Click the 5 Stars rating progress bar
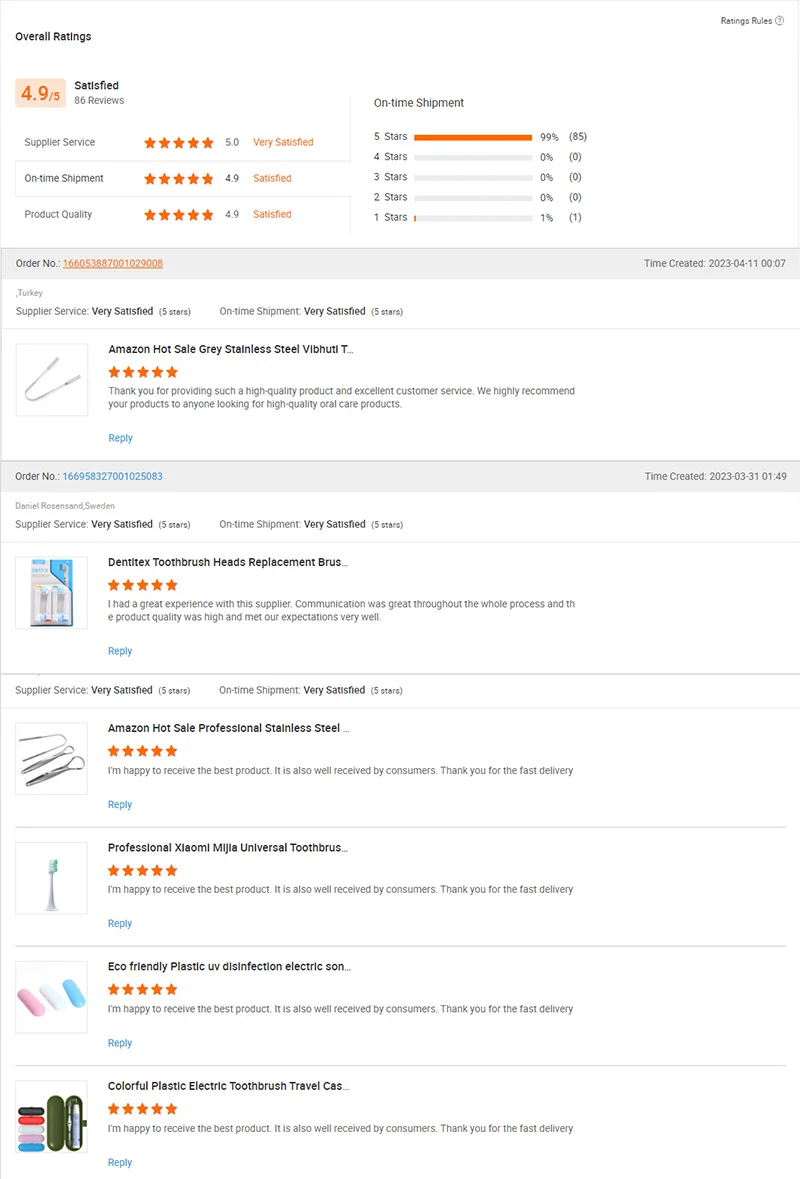This screenshot has height=1179, width=800. pyautogui.click(x=472, y=137)
